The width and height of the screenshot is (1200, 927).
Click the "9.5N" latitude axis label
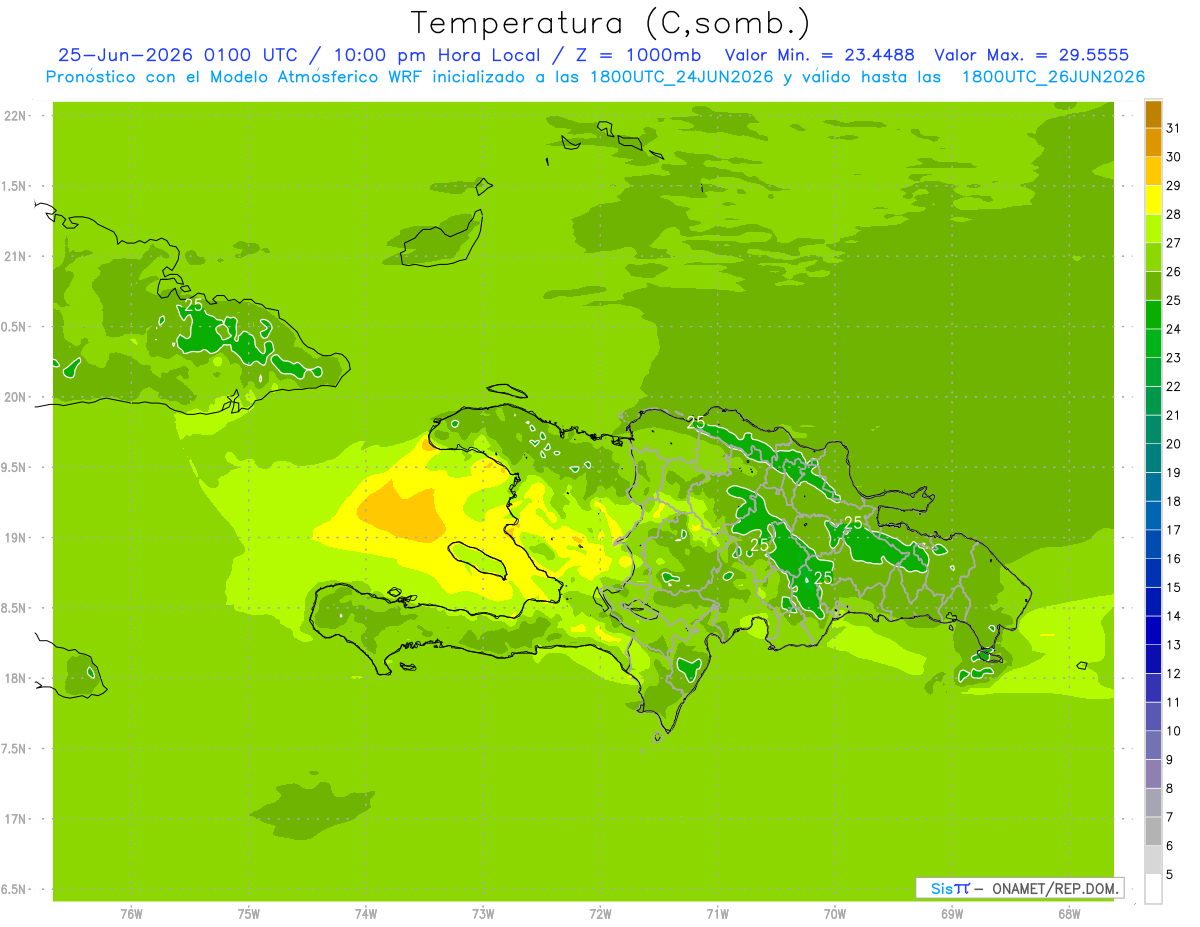[x=13, y=467]
